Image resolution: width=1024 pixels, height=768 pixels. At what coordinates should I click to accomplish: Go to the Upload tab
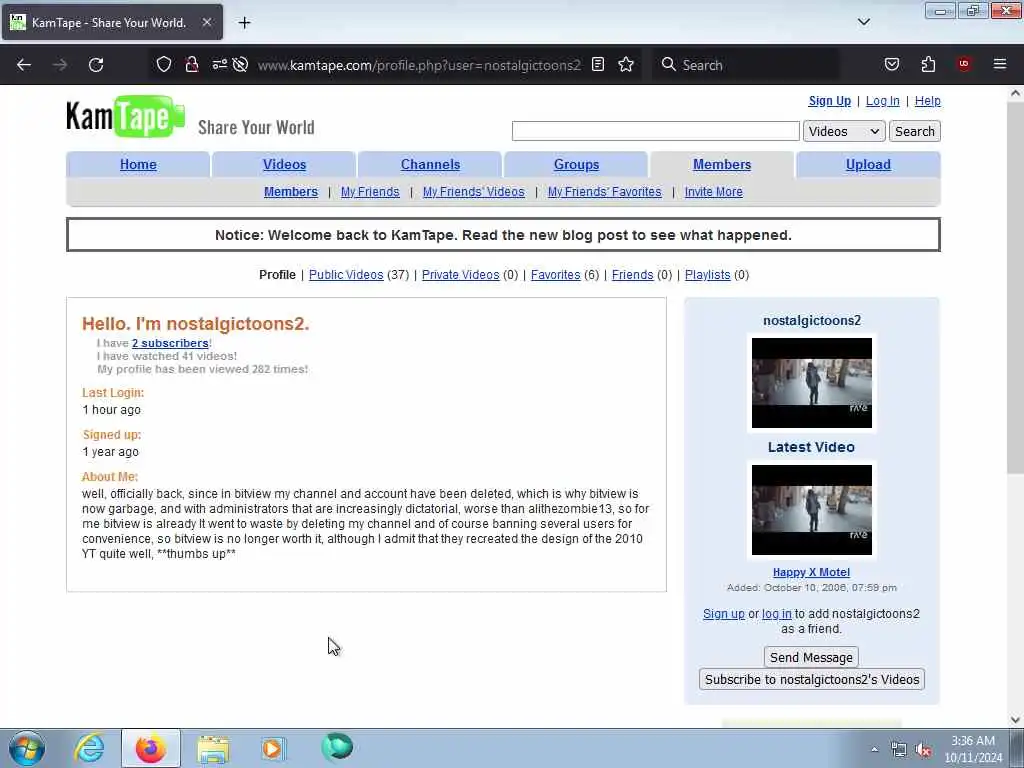868,165
